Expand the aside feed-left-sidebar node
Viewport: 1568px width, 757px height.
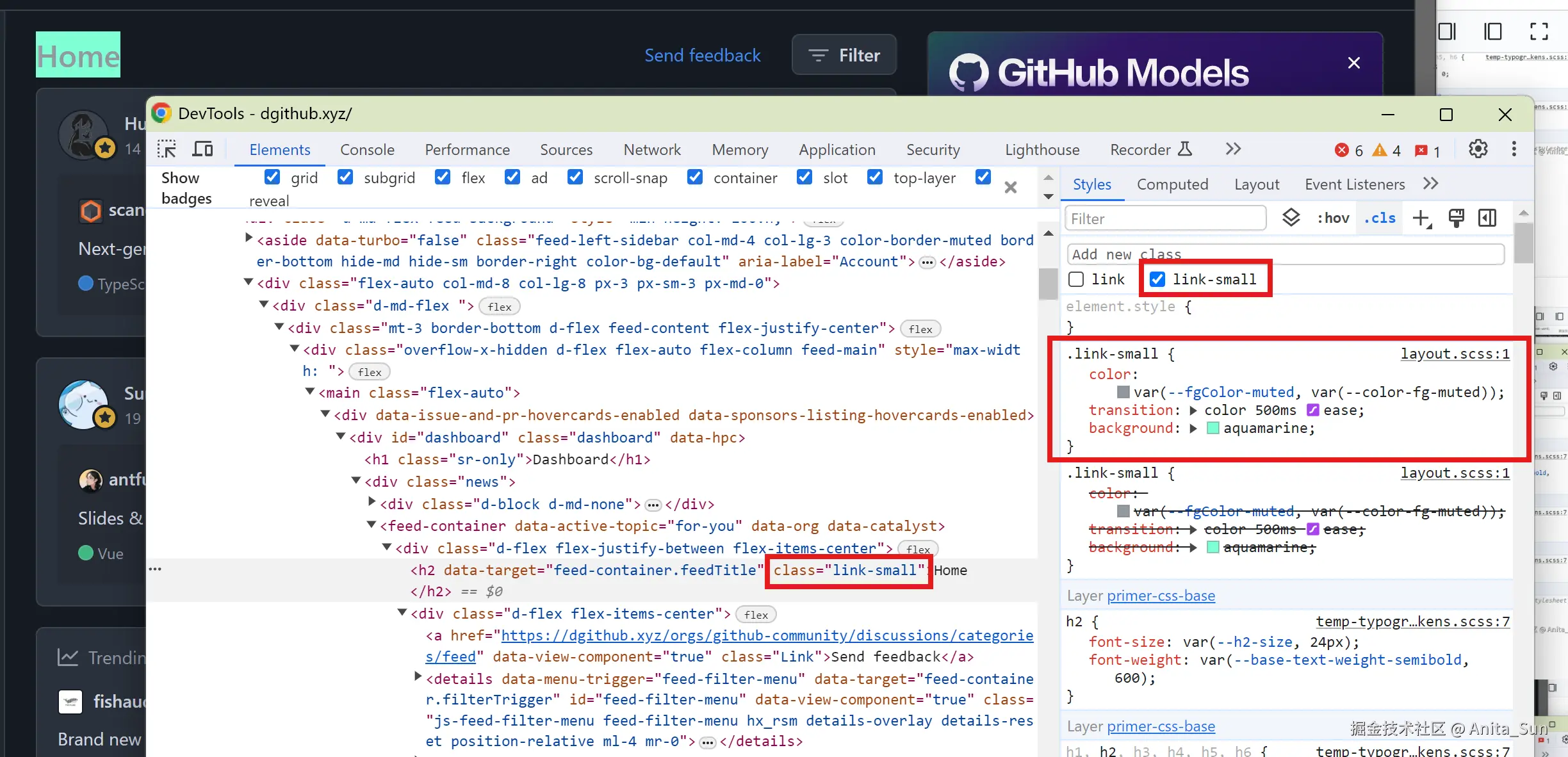[249, 238]
